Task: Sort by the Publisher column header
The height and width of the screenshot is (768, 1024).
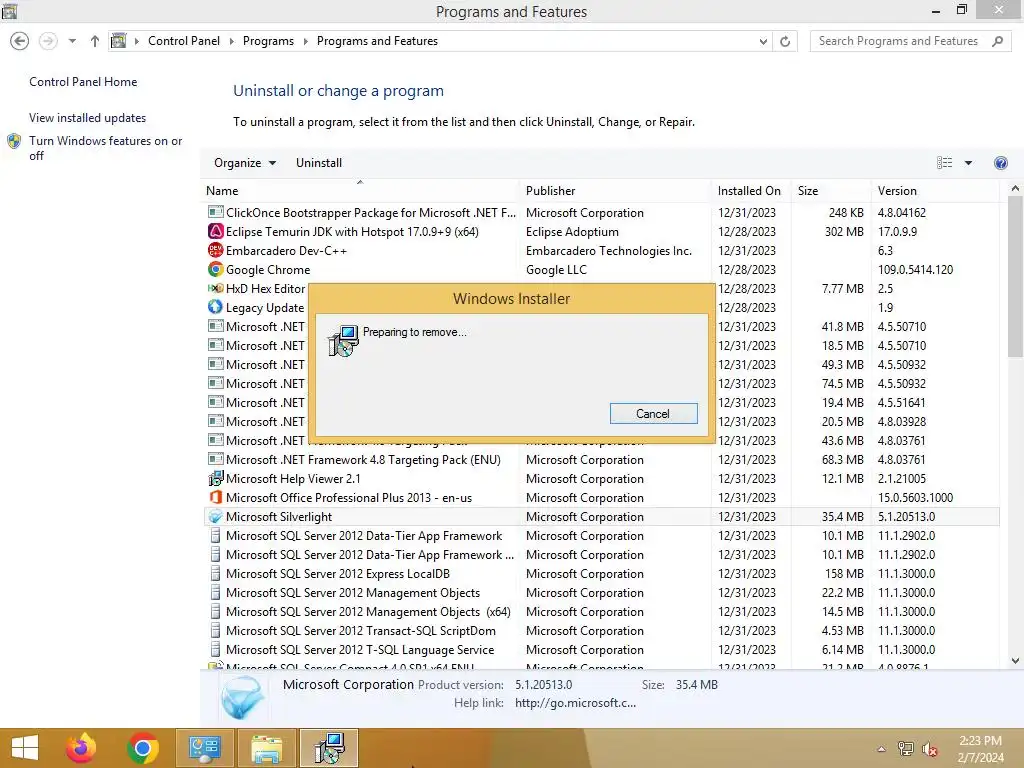Action: pyautogui.click(x=615, y=191)
